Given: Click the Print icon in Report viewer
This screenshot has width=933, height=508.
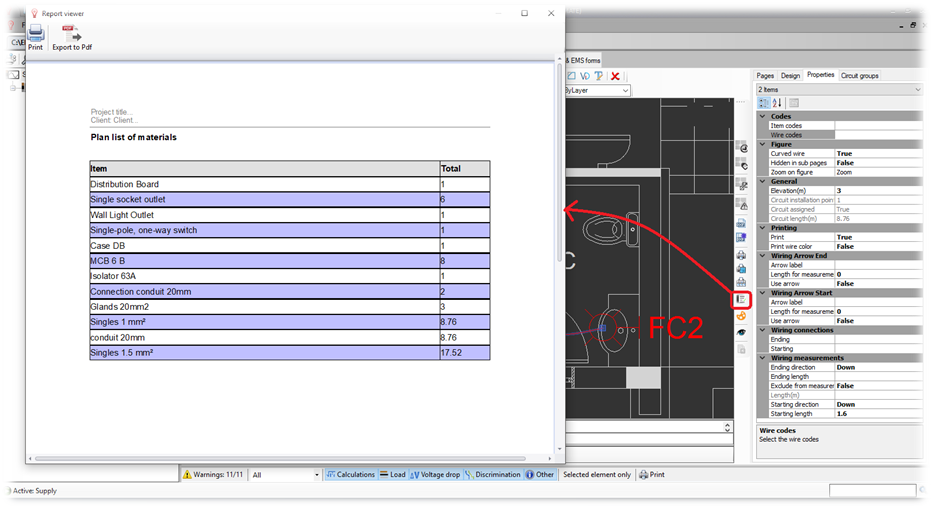Looking at the screenshot, I should [x=36, y=37].
